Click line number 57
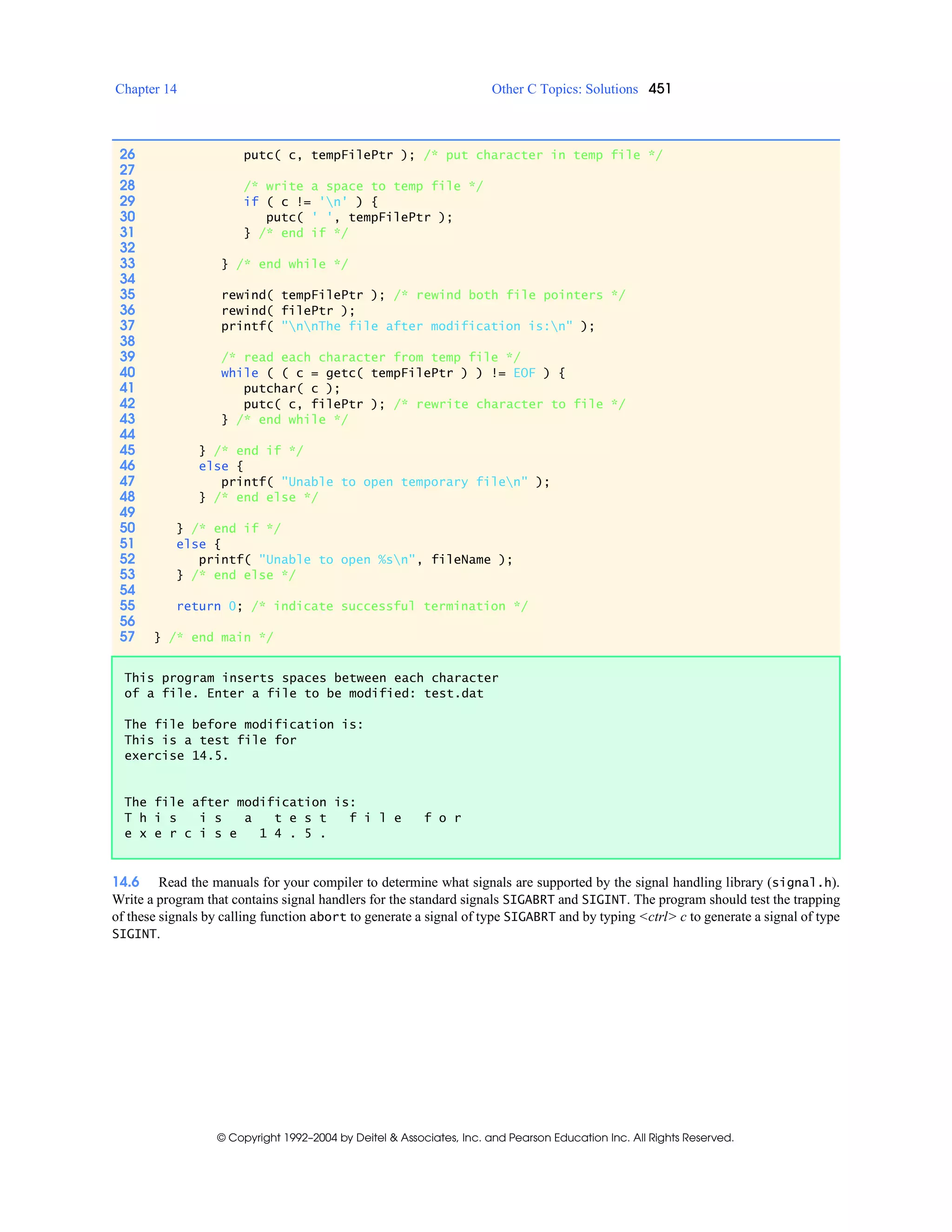Image resolution: width=952 pixels, height=1232 pixels. (127, 637)
